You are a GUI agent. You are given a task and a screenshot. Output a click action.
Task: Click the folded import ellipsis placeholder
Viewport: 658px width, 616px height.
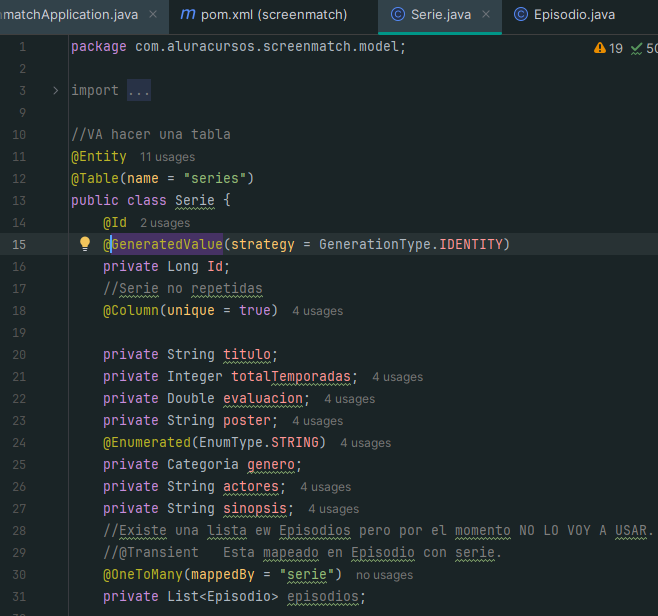pyautogui.click(x=139, y=90)
